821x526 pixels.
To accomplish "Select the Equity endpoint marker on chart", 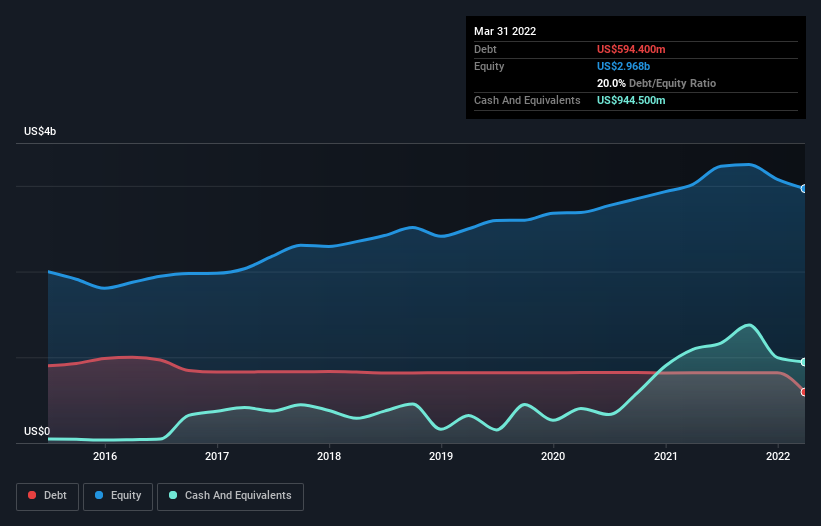I will click(x=804, y=189).
